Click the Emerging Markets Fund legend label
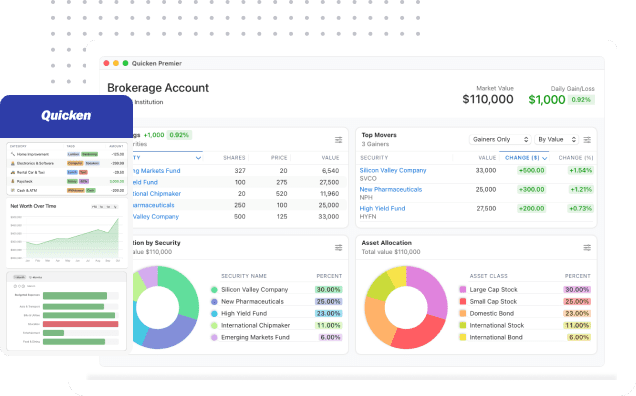Screen dimensions: 636x396 click(255, 338)
